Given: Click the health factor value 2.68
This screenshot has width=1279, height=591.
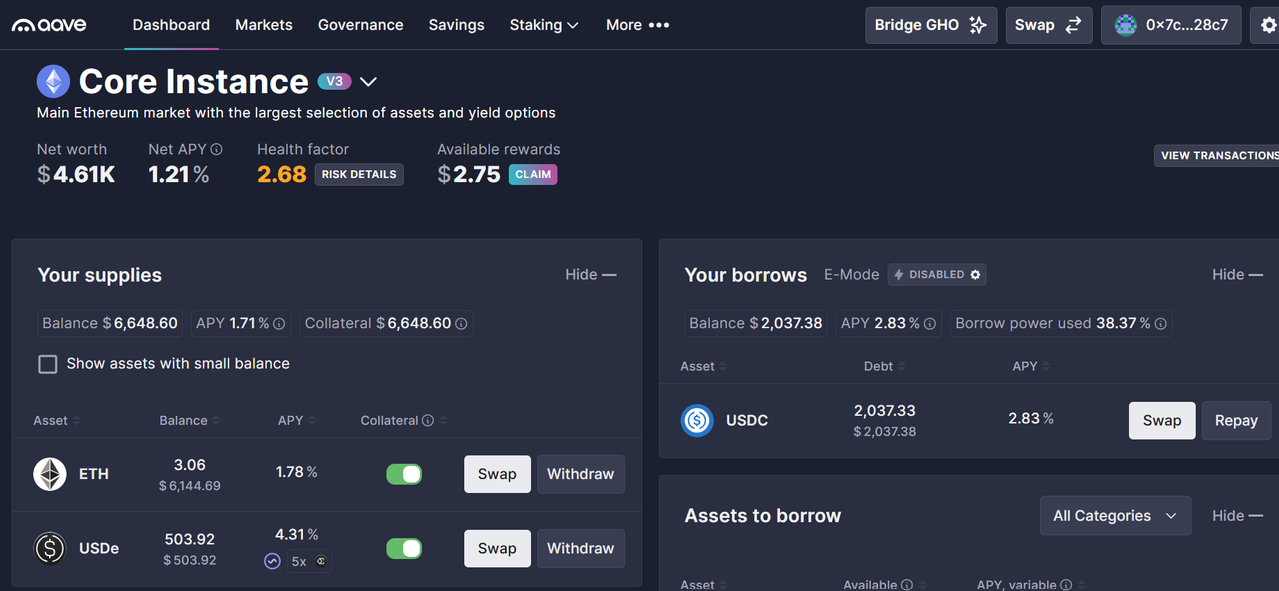Looking at the screenshot, I should 282,174.
